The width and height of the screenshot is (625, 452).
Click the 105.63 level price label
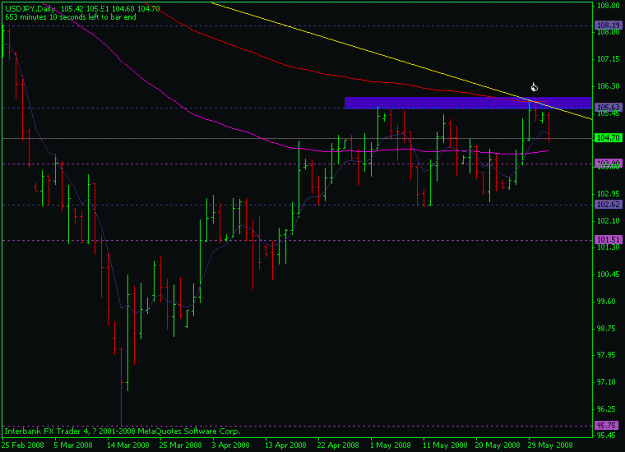(608, 107)
